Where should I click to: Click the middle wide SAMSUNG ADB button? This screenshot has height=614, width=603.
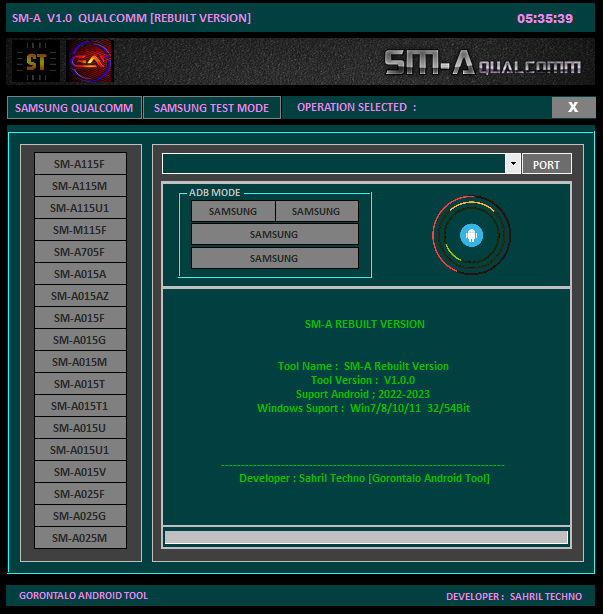(x=274, y=234)
